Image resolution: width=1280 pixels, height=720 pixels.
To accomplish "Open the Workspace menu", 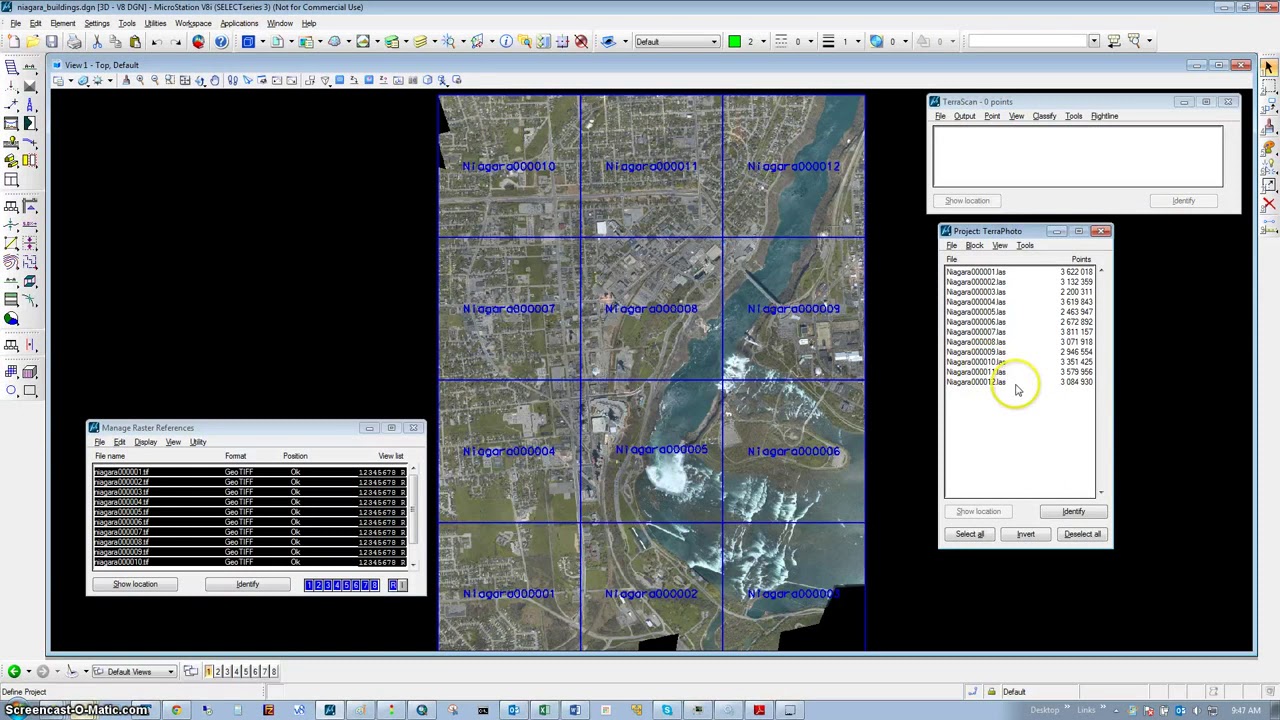I will pyautogui.click(x=193, y=23).
